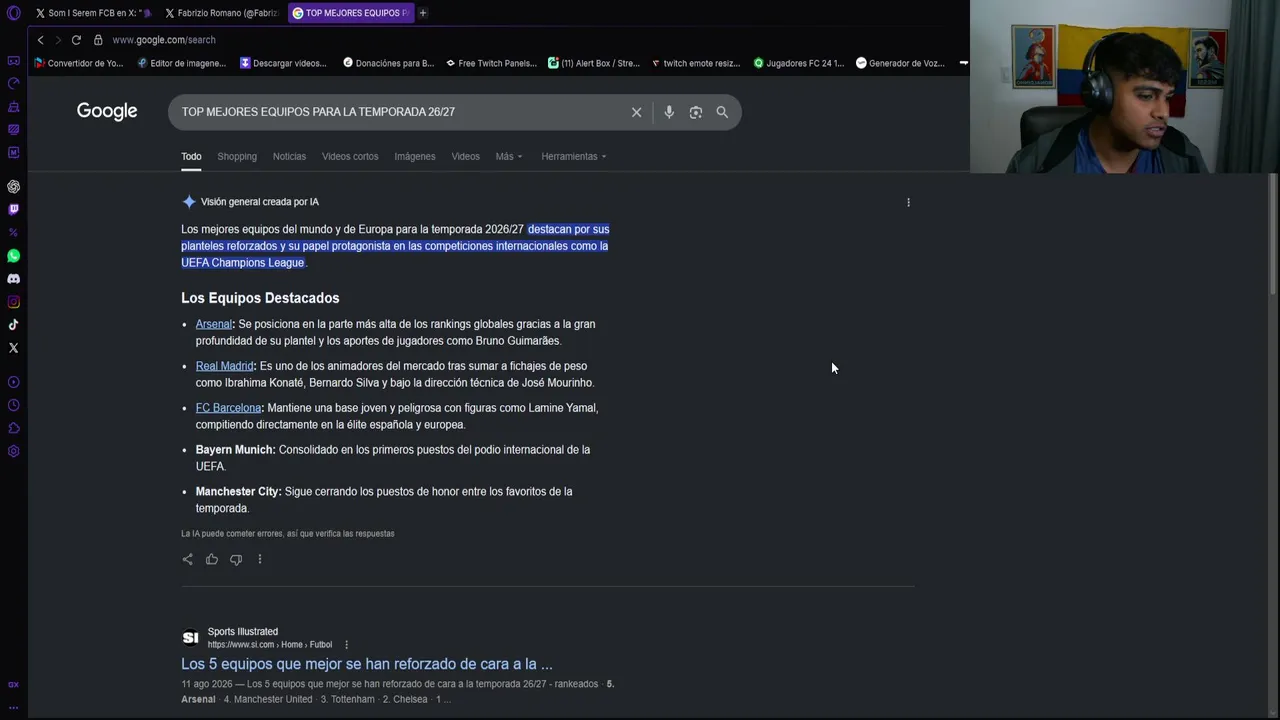
Task: Open the Opera menu logo
Action: pyautogui.click(x=13, y=13)
